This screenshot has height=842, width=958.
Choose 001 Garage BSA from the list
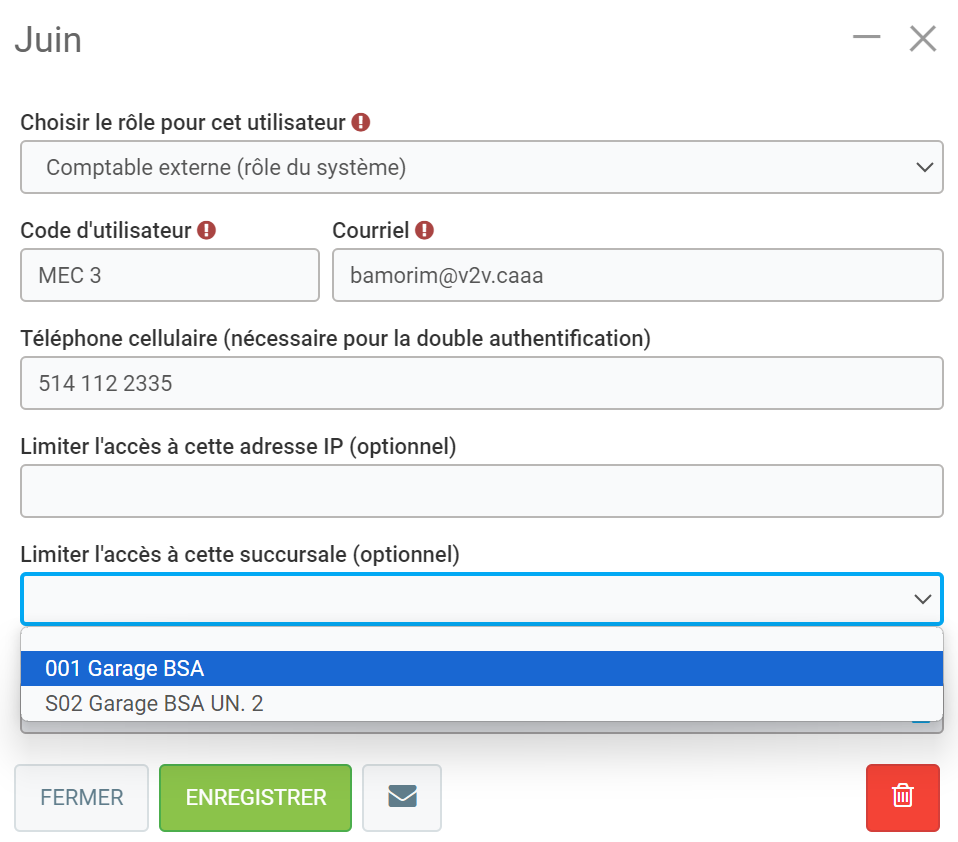point(481,669)
